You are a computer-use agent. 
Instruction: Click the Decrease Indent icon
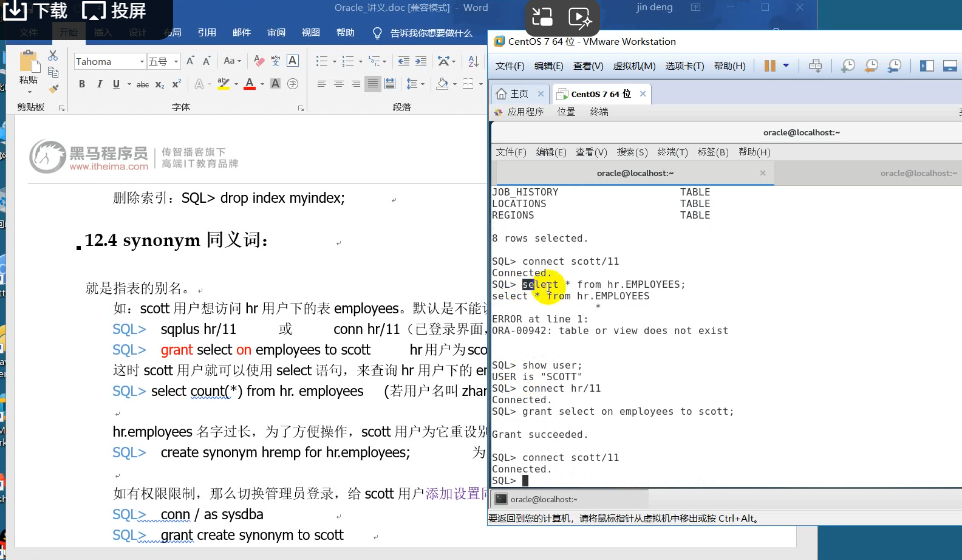click(x=403, y=61)
